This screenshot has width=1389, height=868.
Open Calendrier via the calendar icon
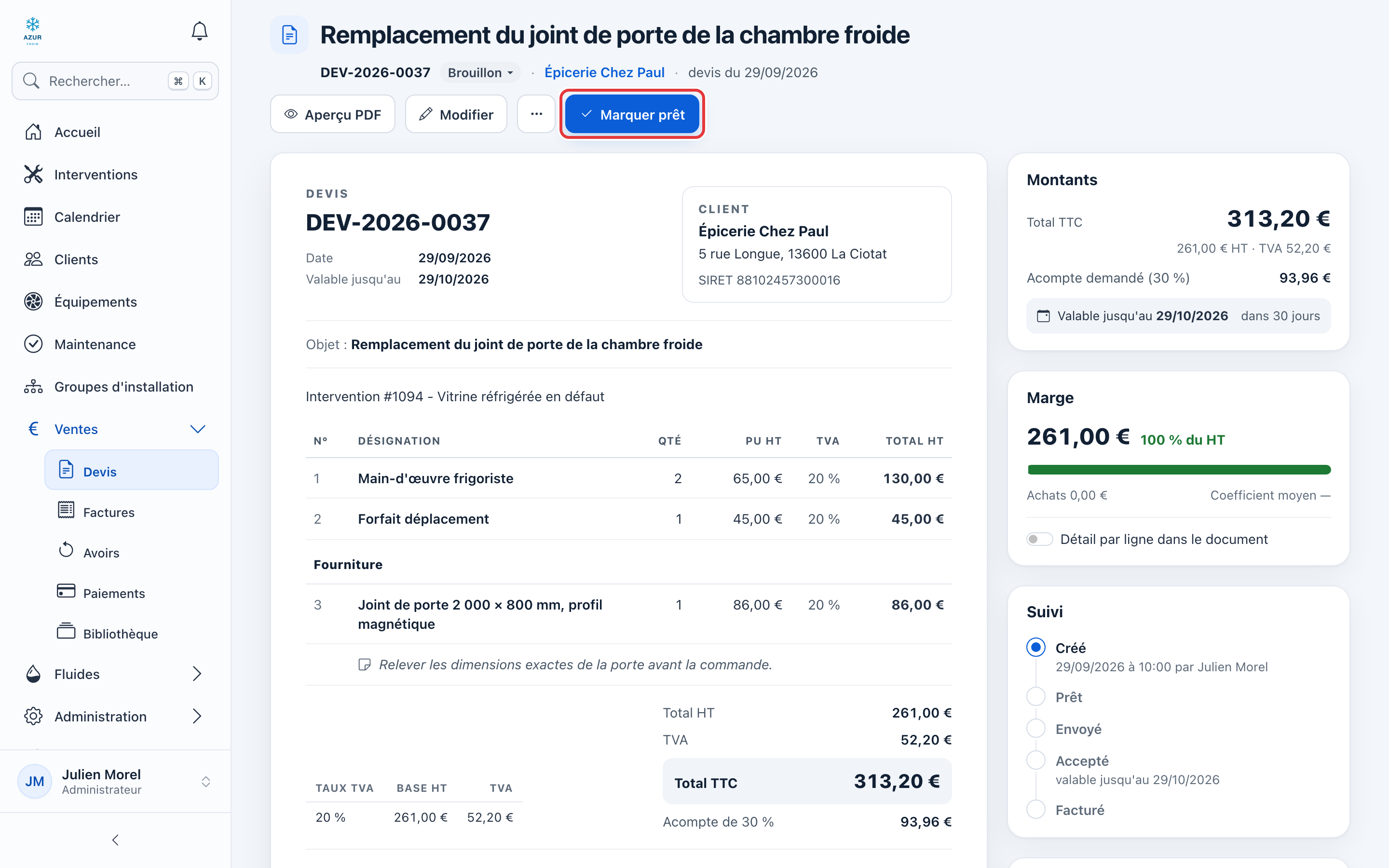[x=33, y=217]
